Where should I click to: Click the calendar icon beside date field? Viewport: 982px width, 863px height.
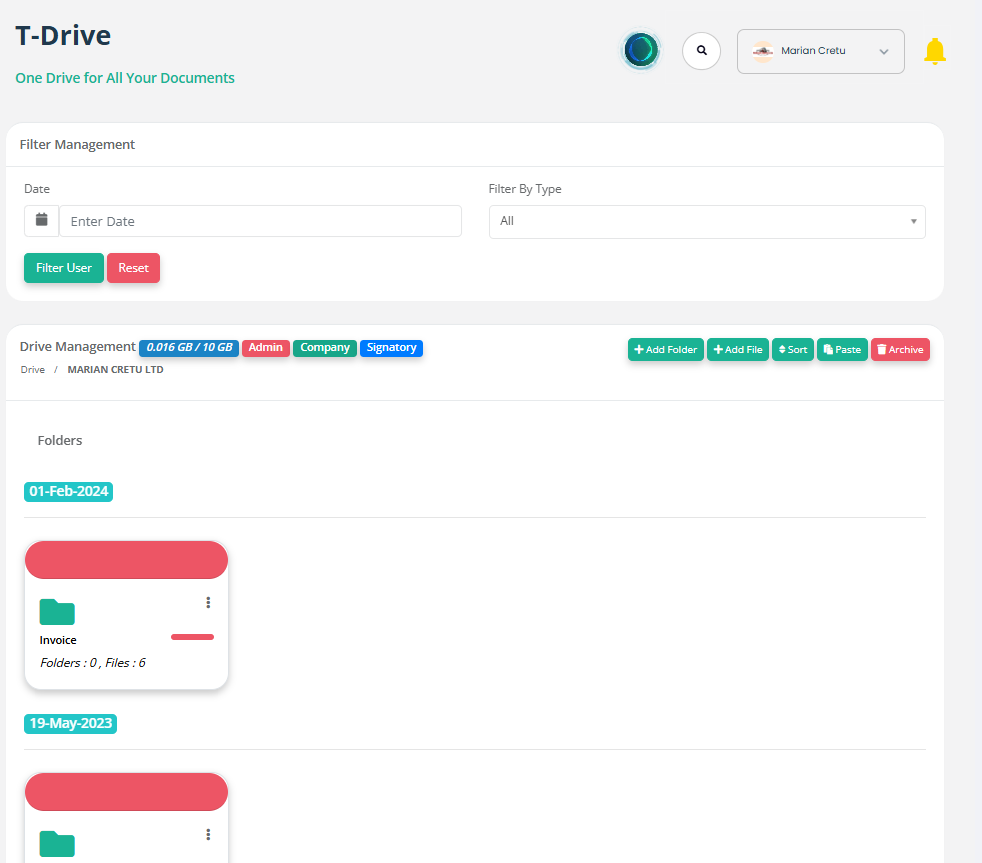(41, 220)
